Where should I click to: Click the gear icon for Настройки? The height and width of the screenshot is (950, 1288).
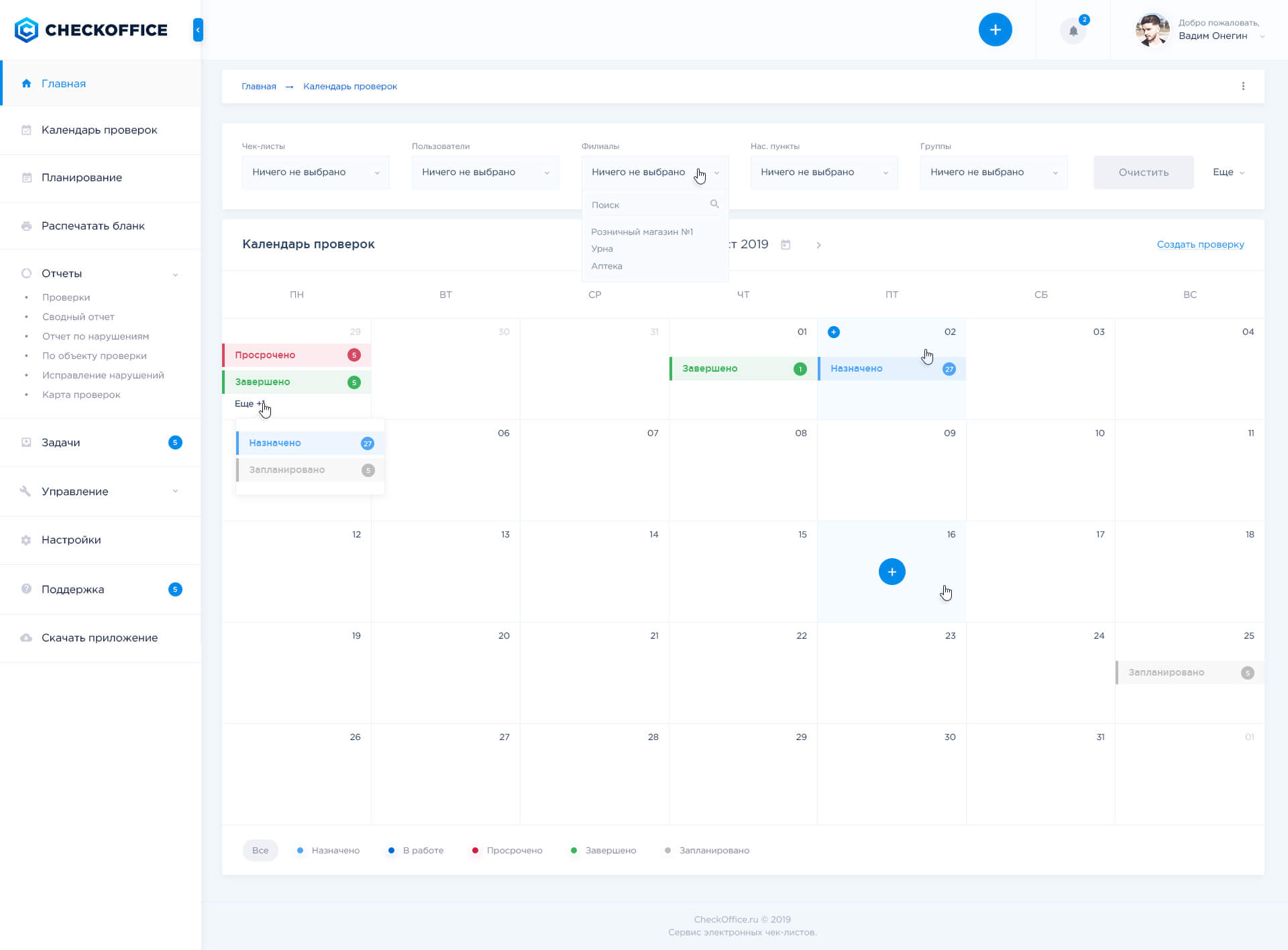pyautogui.click(x=26, y=540)
